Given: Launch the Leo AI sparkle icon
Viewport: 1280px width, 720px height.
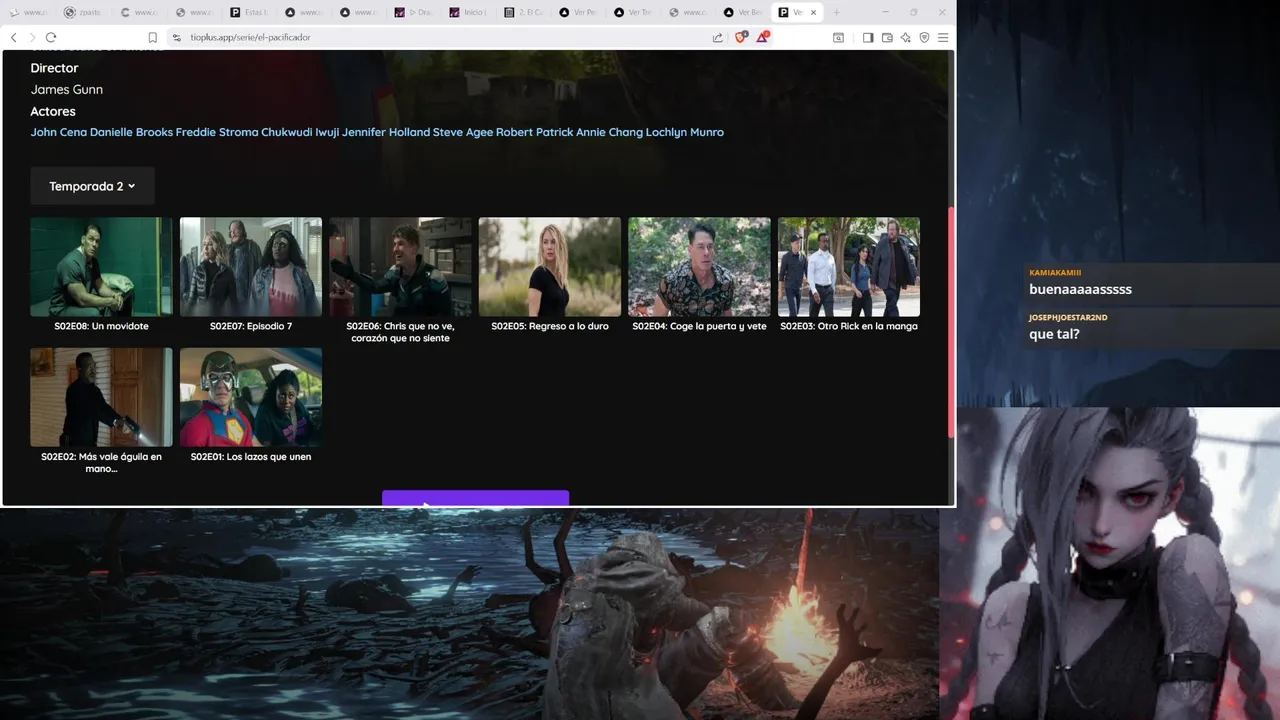Looking at the screenshot, I should (905, 37).
